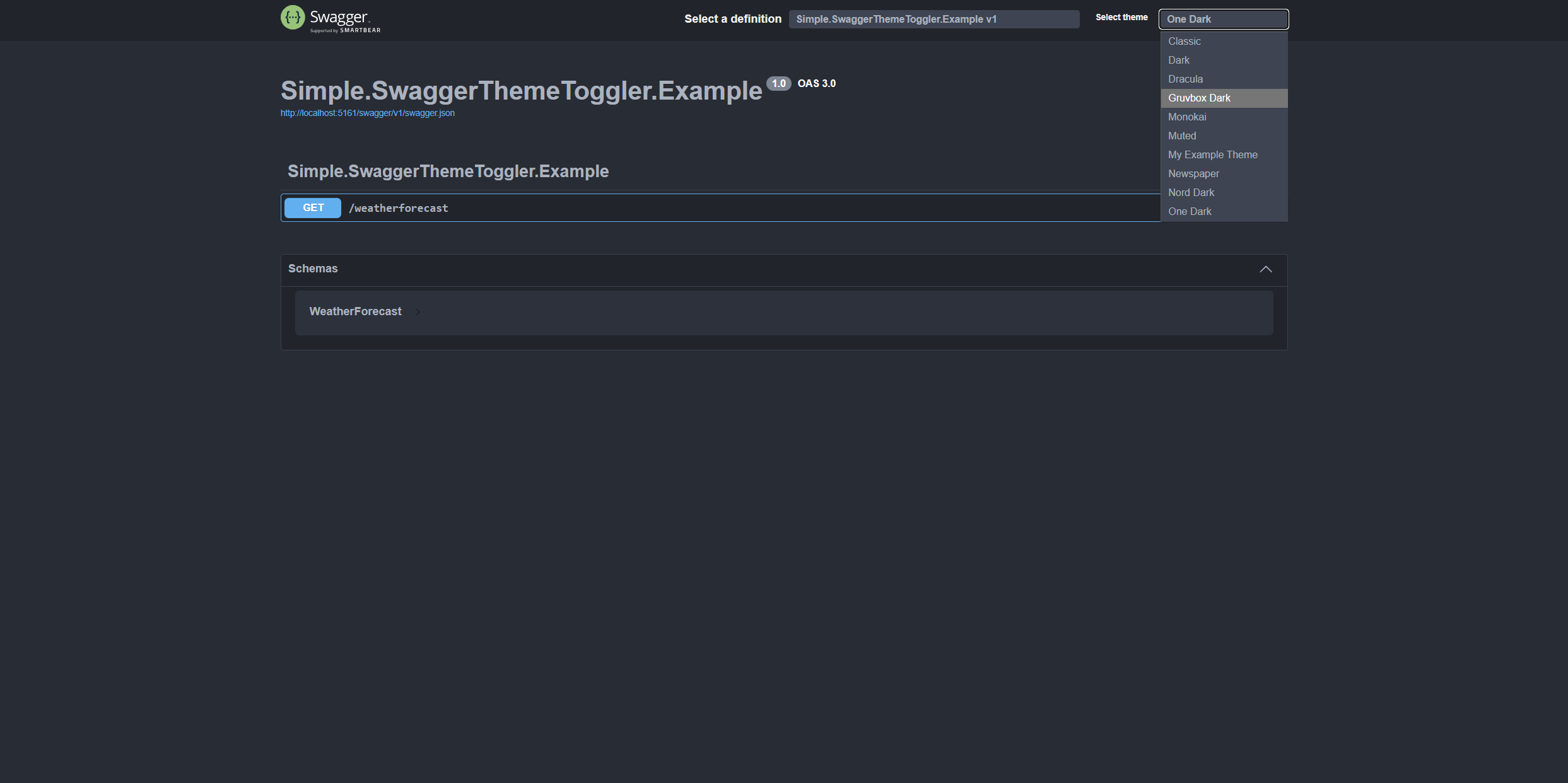Select the Dracula theme
Viewport: 1568px width, 783px height.
(1186, 79)
